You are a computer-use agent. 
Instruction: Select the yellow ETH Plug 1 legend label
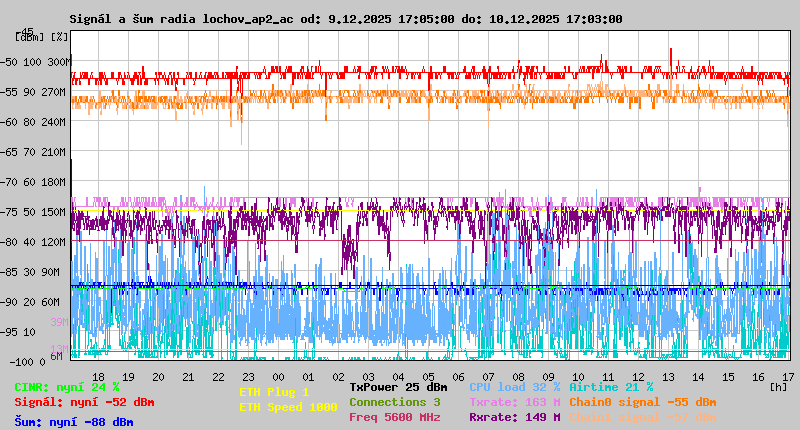[274, 392]
